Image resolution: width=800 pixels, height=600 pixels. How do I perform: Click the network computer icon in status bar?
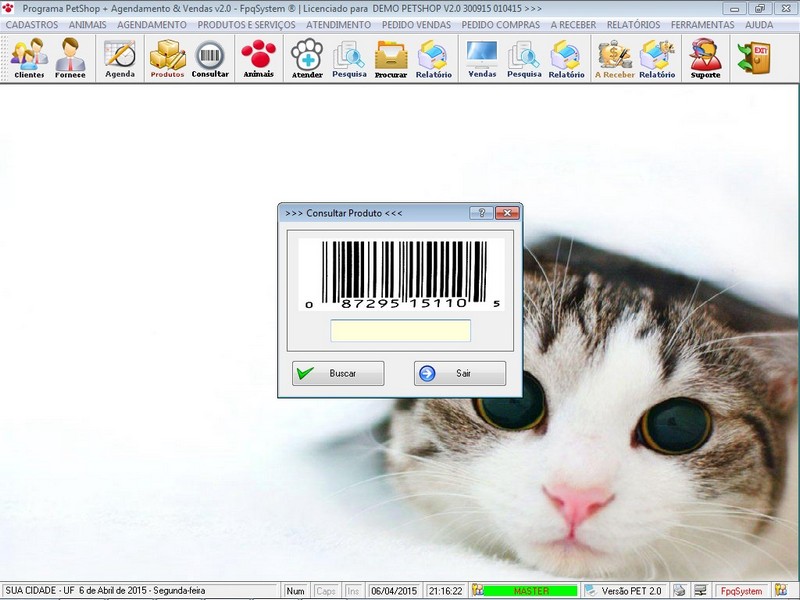pyautogui.click(x=701, y=590)
